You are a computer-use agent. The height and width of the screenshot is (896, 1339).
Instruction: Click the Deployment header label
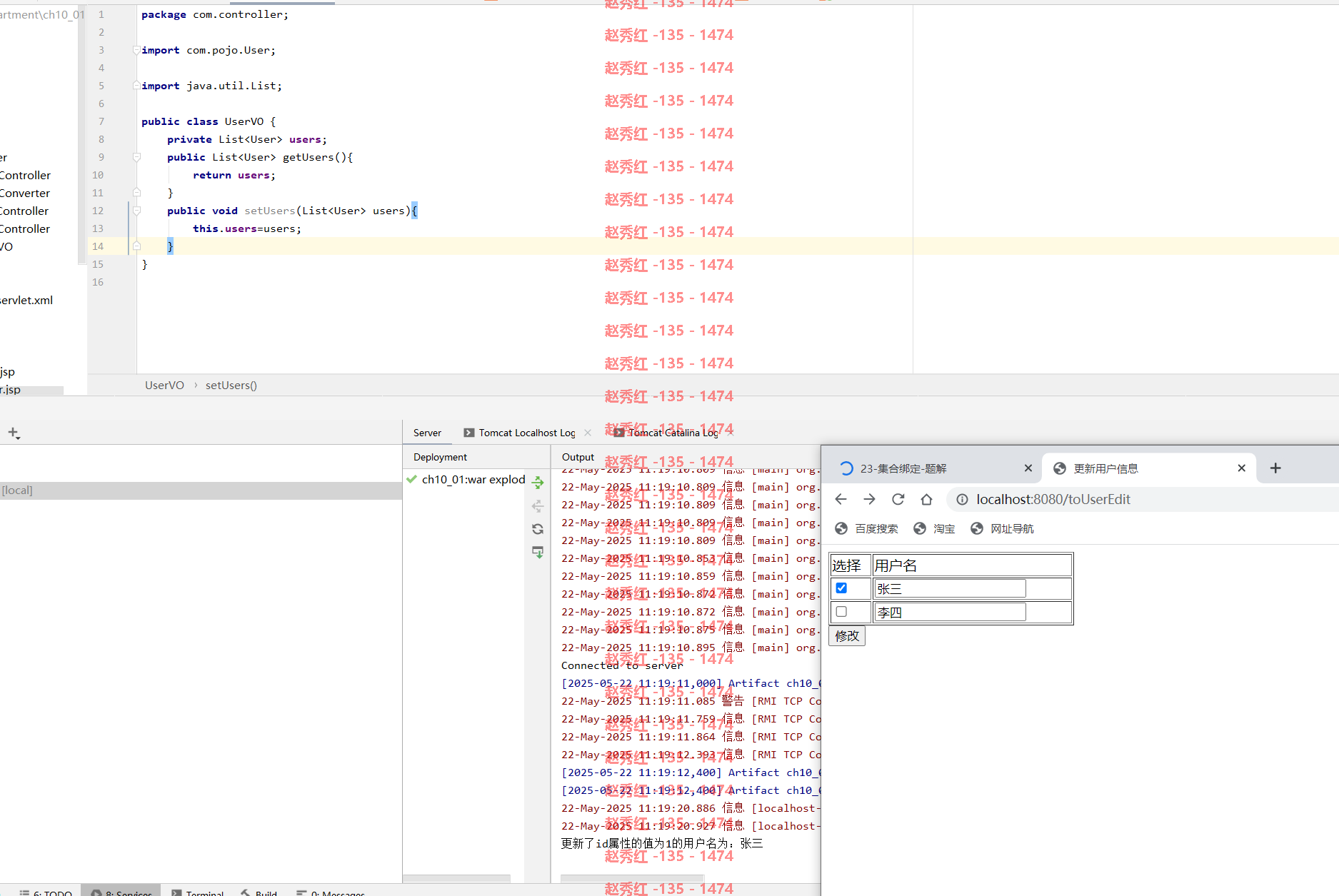click(440, 457)
